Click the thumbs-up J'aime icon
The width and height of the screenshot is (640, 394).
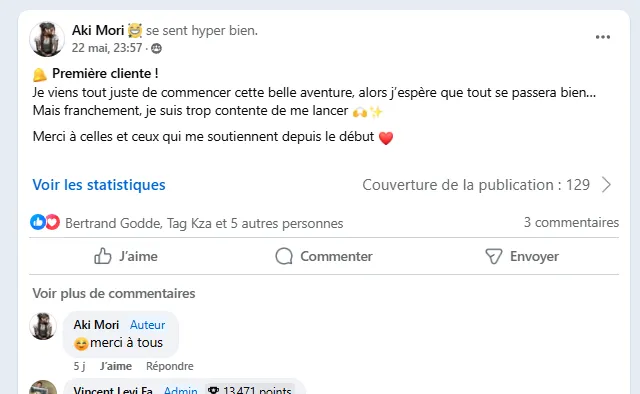click(102, 256)
